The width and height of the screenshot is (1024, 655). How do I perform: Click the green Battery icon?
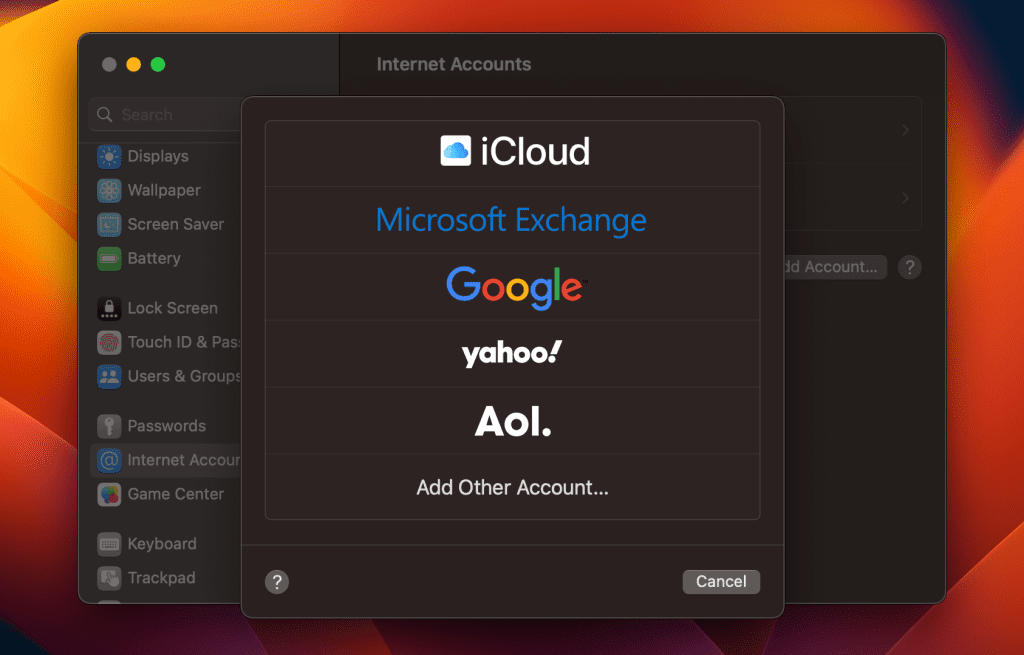click(x=109, y=259)
